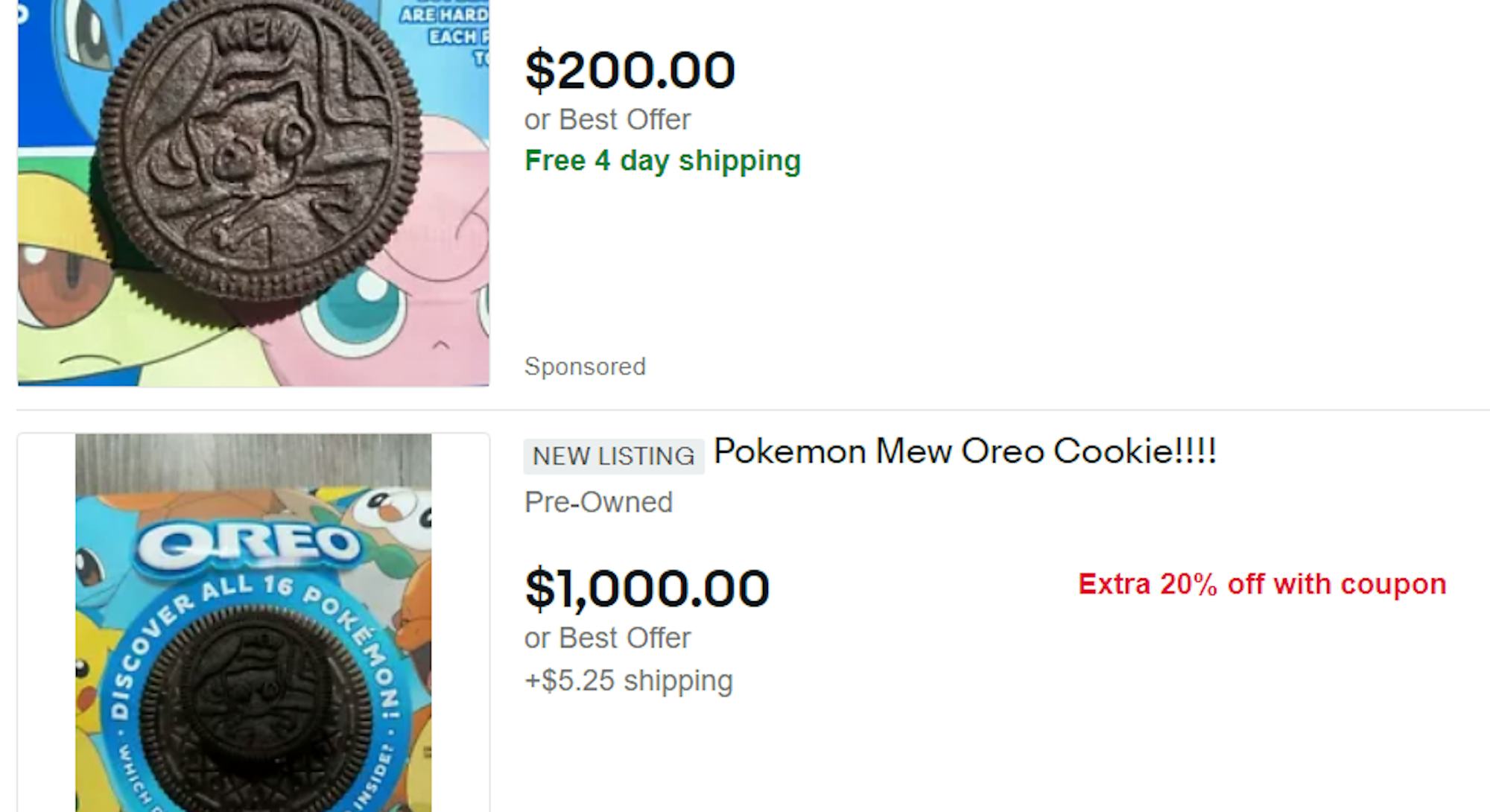Click the OREO logo in the second photo
The height and width of the screenshot is (812, 1490).
point(248,545)
